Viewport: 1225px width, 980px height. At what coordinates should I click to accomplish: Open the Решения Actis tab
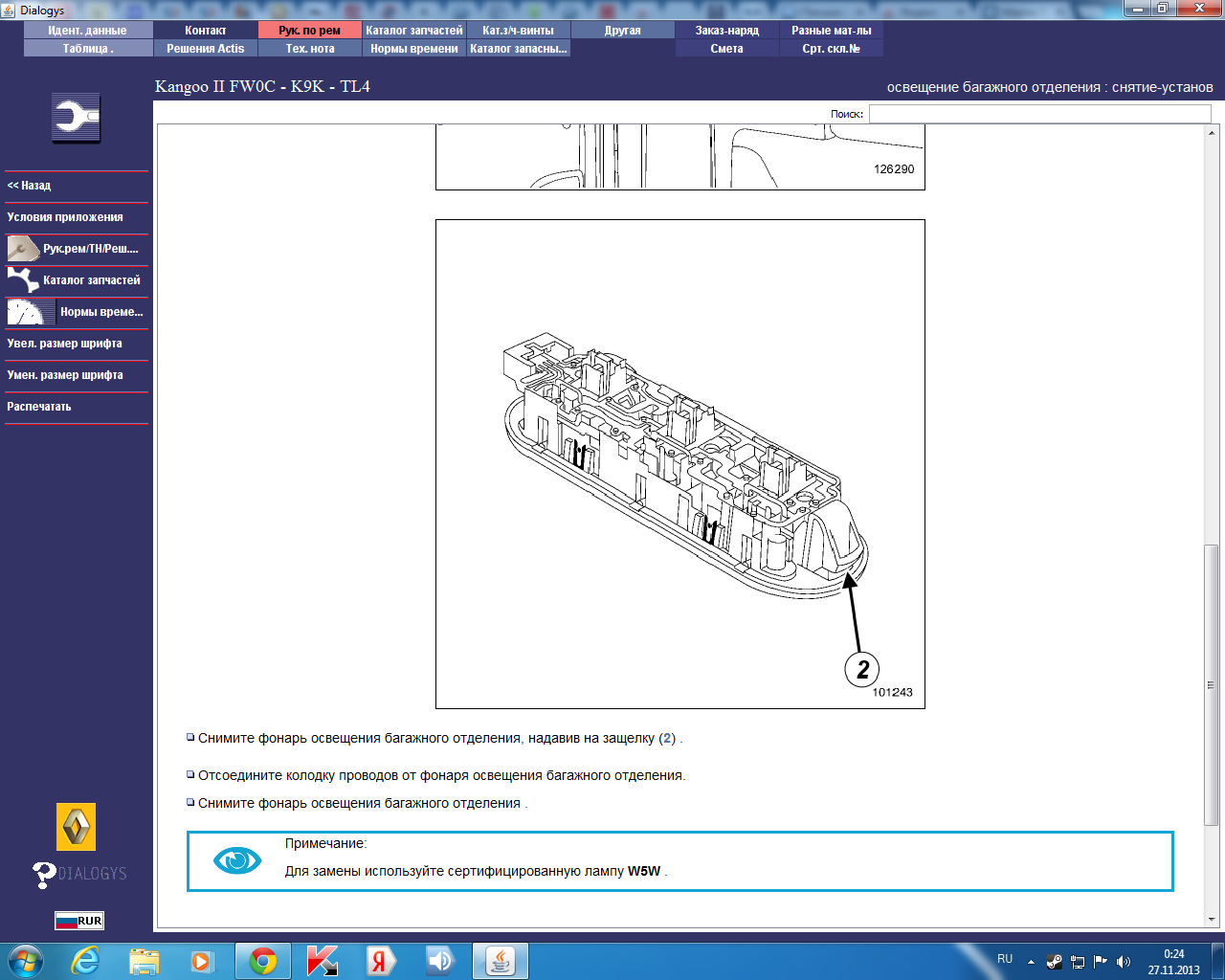pos(206,49)
